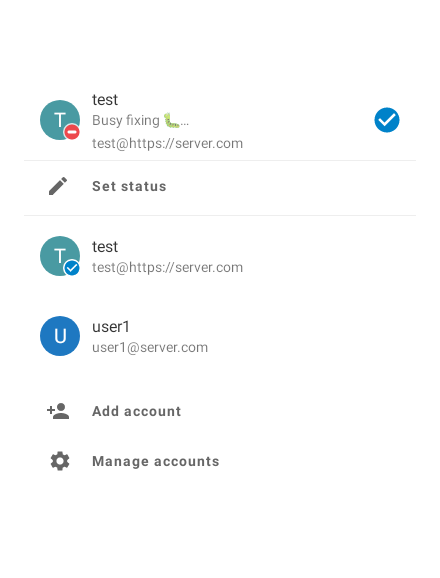Click the add-person icon for Add account
The width and height of the screenshot is (440, 578).
tap(58, 411)
